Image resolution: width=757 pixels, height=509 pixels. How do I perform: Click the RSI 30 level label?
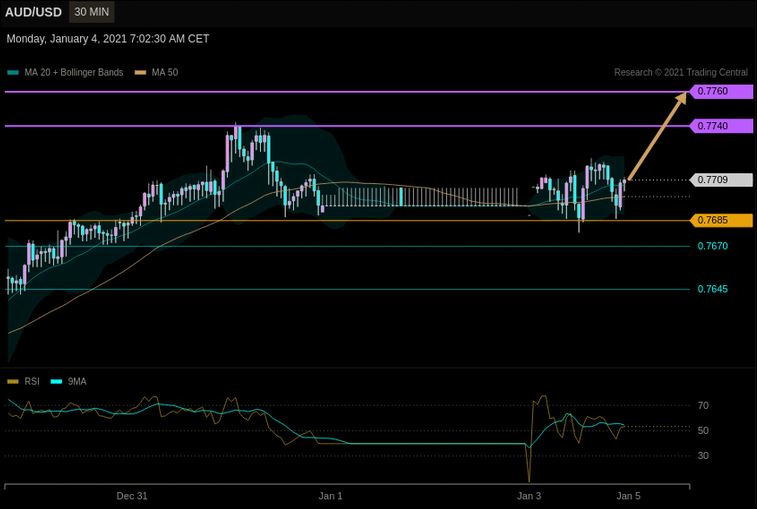[703, 456]
